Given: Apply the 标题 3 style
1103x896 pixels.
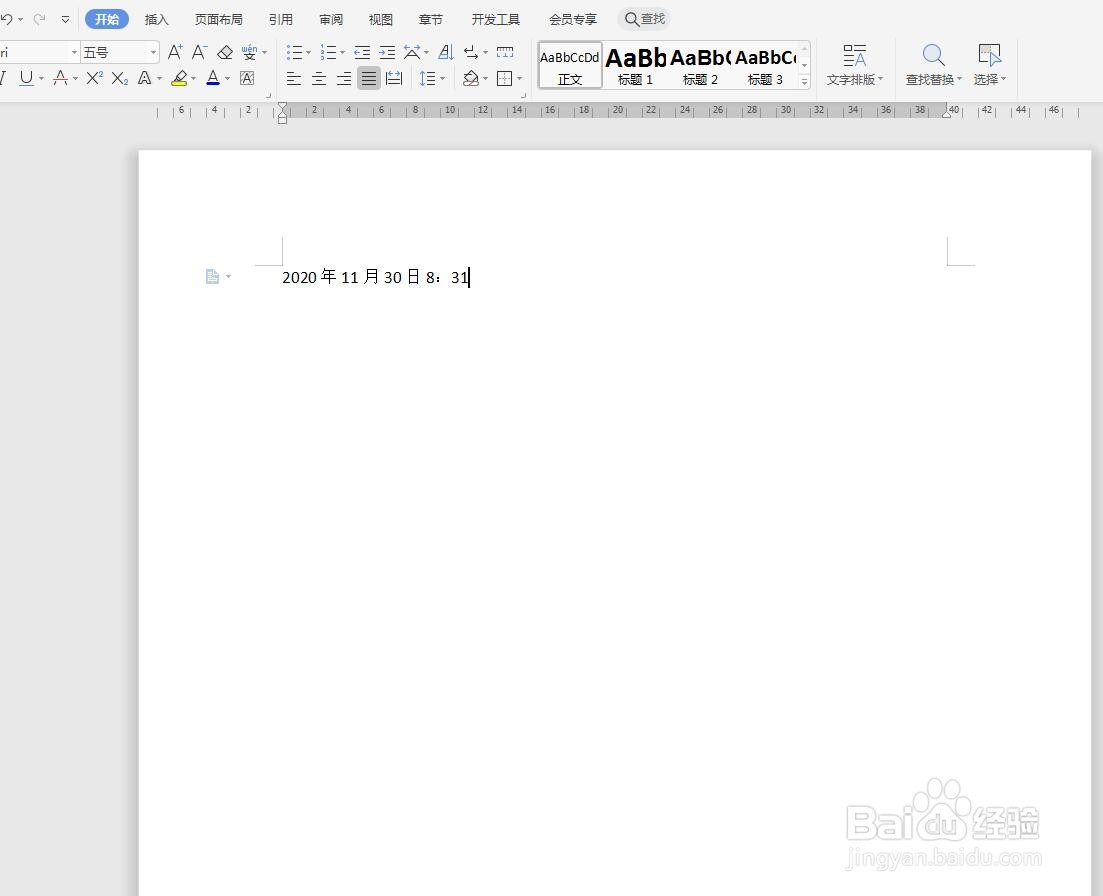Looking at the screenshot, I should 765,65.
